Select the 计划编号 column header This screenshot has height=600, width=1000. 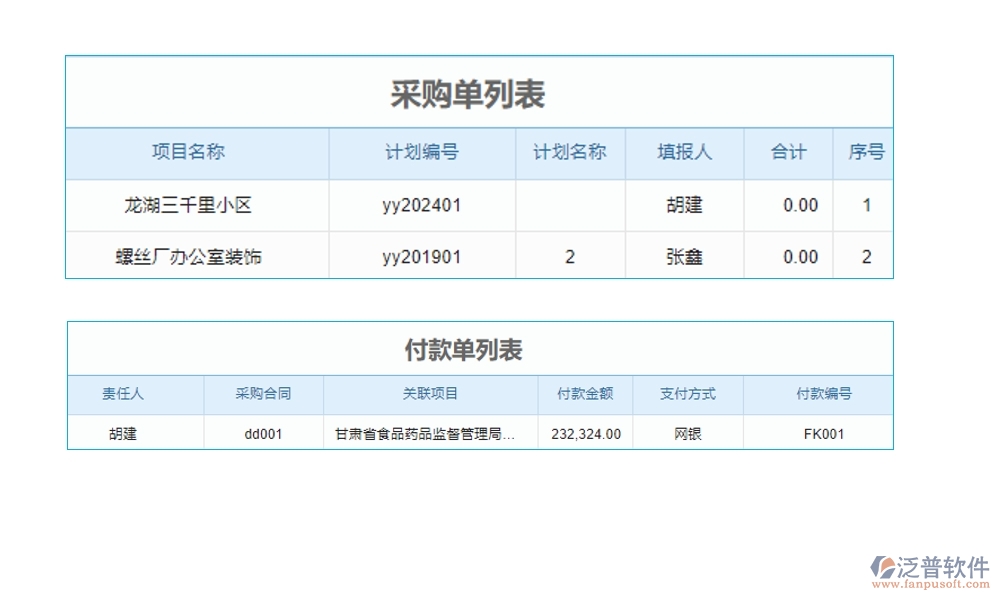click(422, 152)
